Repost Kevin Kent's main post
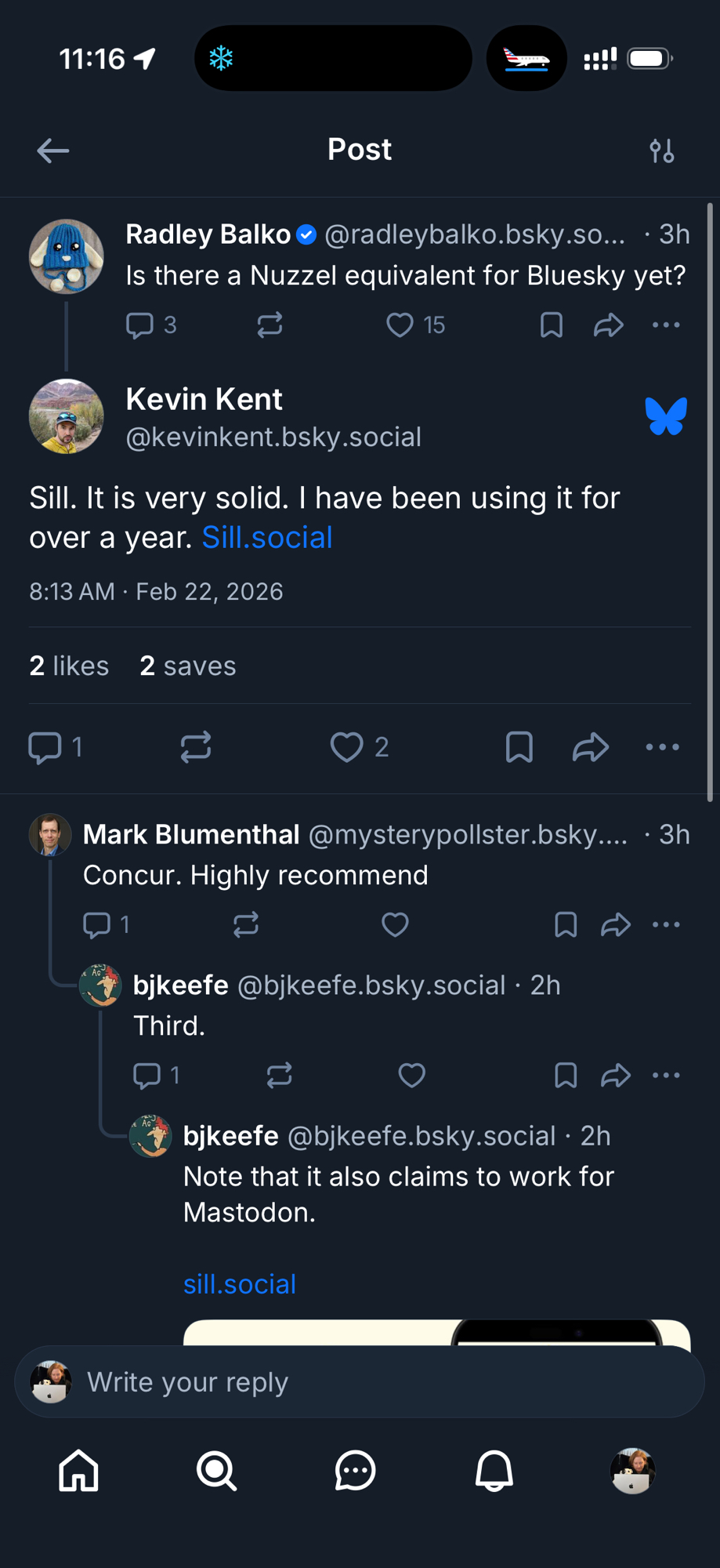The width and height of the screenshot is (720, 1568). click(x=196, y=747)
